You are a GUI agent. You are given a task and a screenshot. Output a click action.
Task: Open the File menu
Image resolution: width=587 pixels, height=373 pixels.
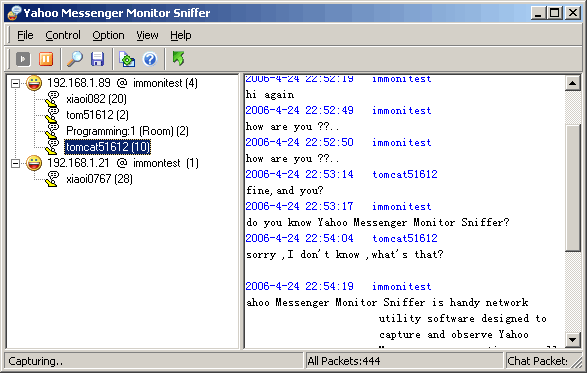pyautogui.click(x=25, y=35)
